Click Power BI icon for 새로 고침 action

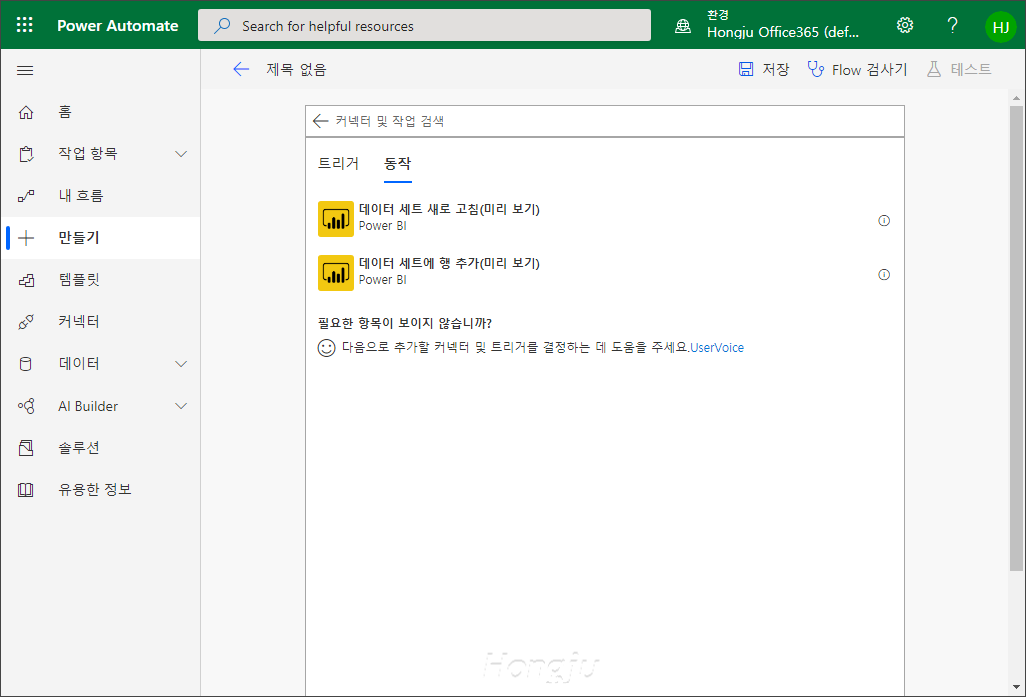point(336,219)
